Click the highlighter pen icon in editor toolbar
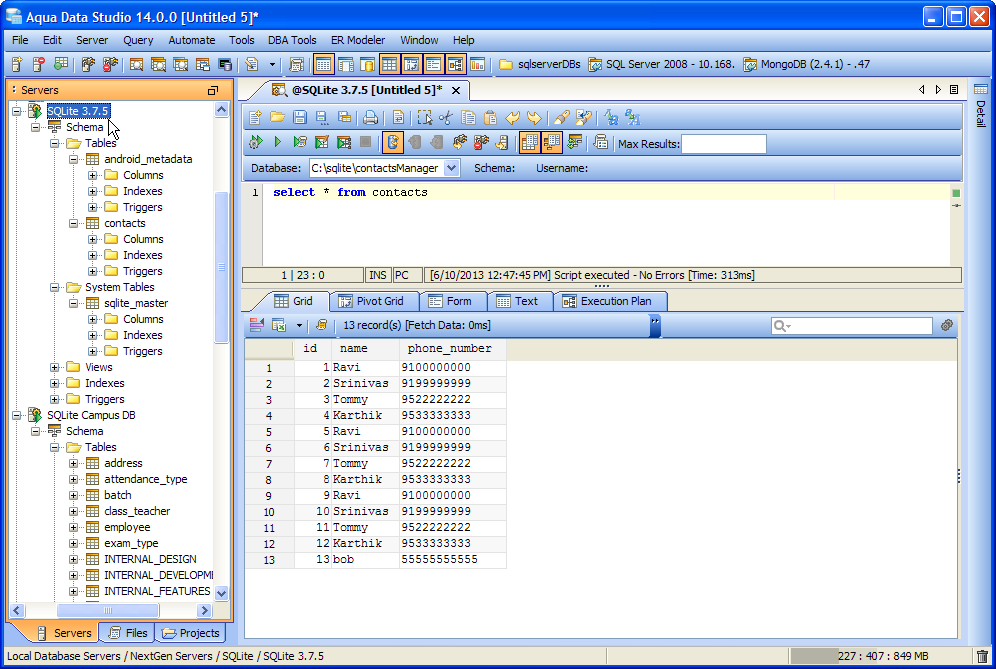The image size is (996, 669). tap(562, 118)
